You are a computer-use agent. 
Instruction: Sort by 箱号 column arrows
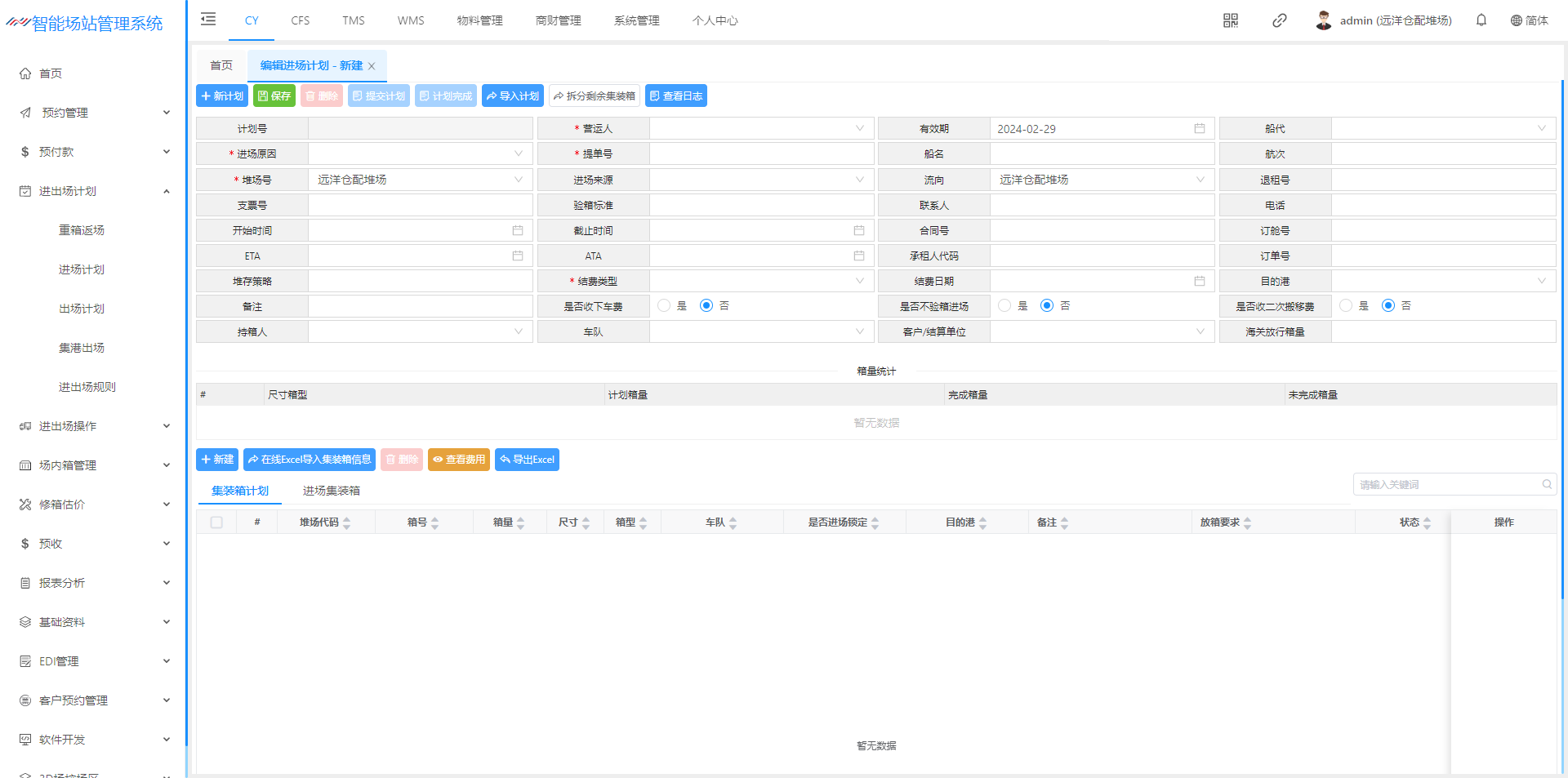click(434, 522)
